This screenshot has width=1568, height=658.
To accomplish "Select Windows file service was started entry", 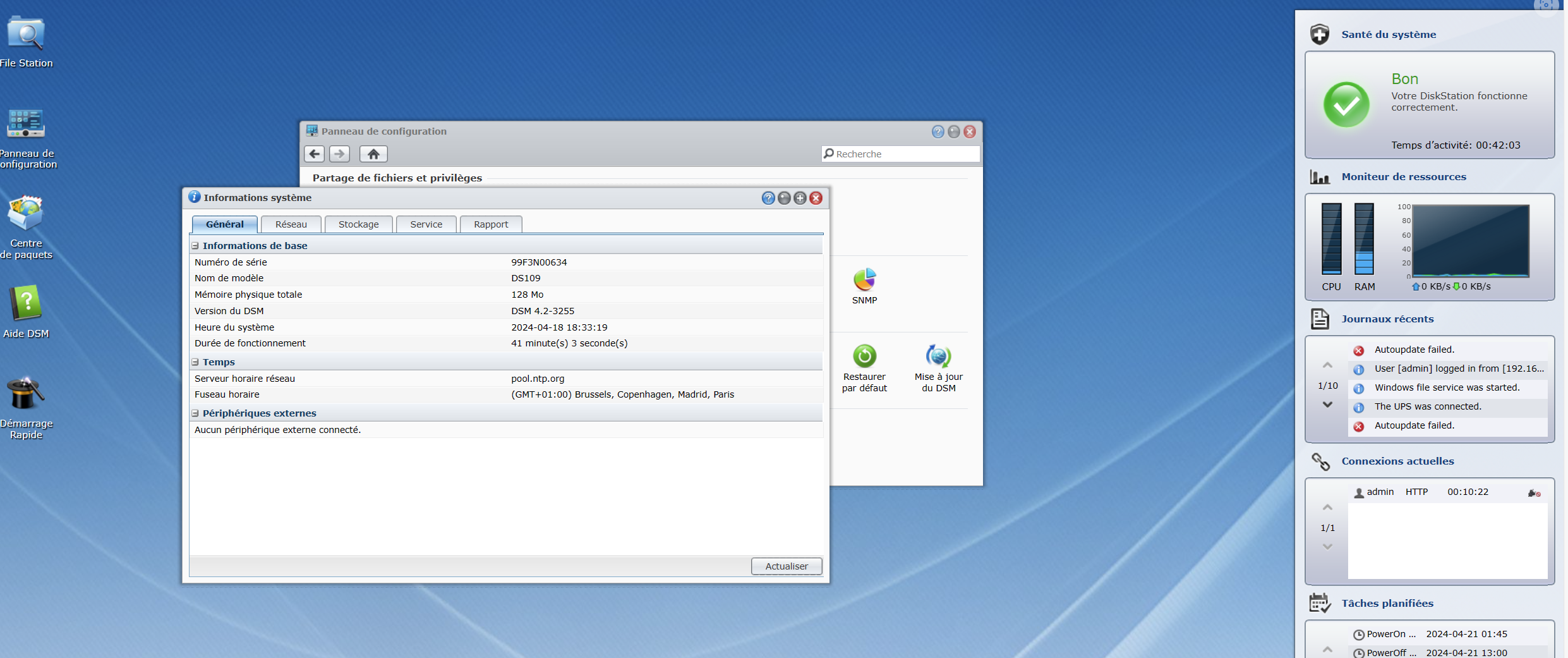I will coord(1447,388).
